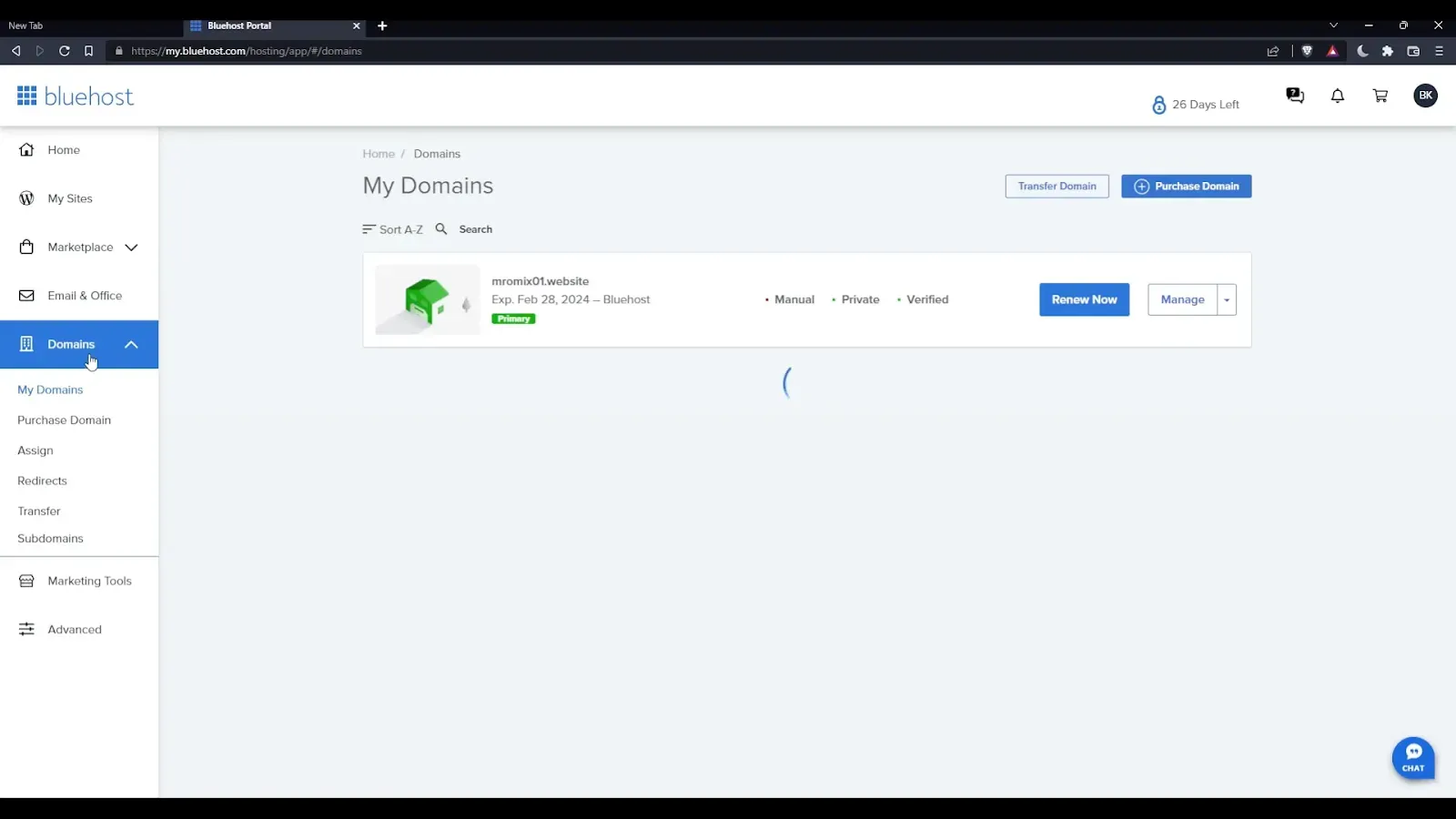Select Transfer in sidebar
Image resolution: width=1456 pixels, height=819 pixels.
point(39,511)
